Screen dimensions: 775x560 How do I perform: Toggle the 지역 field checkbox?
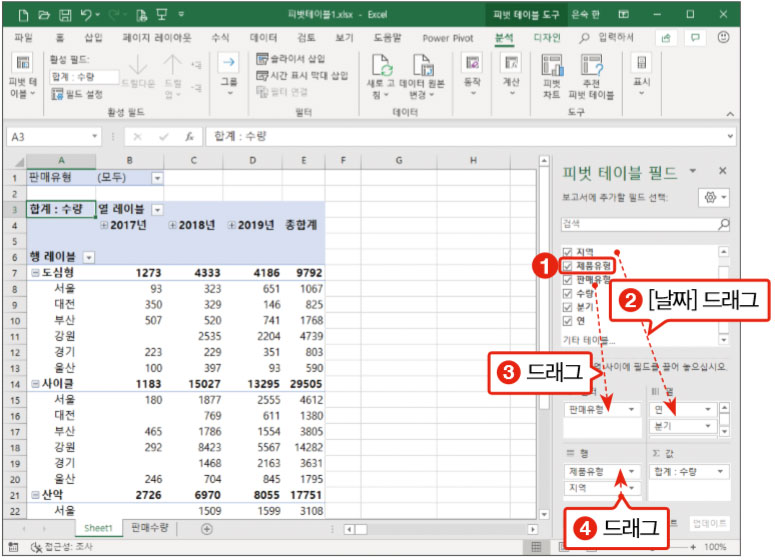(567, 252)
